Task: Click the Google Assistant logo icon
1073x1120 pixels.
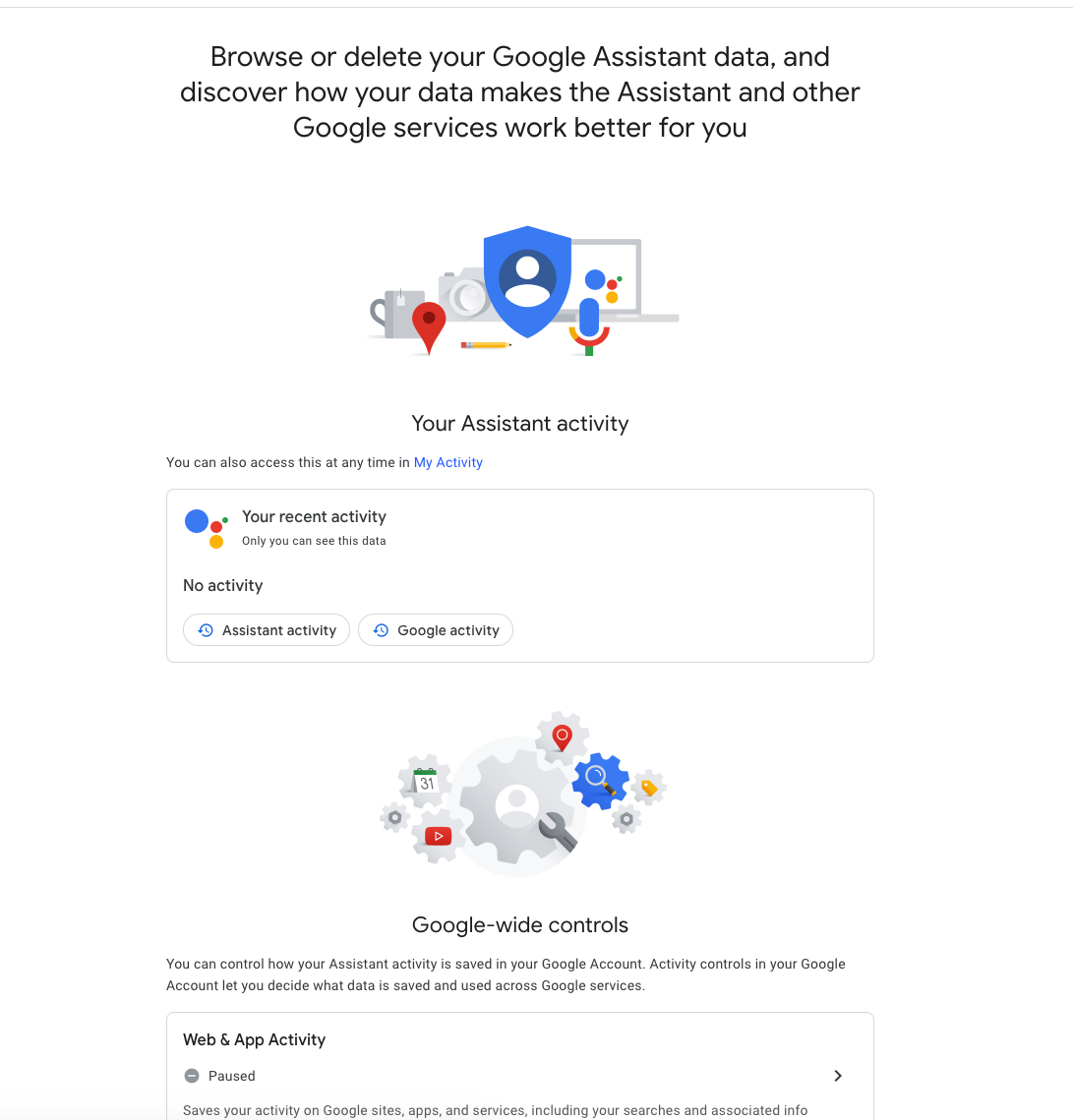Action: [204, 526]
